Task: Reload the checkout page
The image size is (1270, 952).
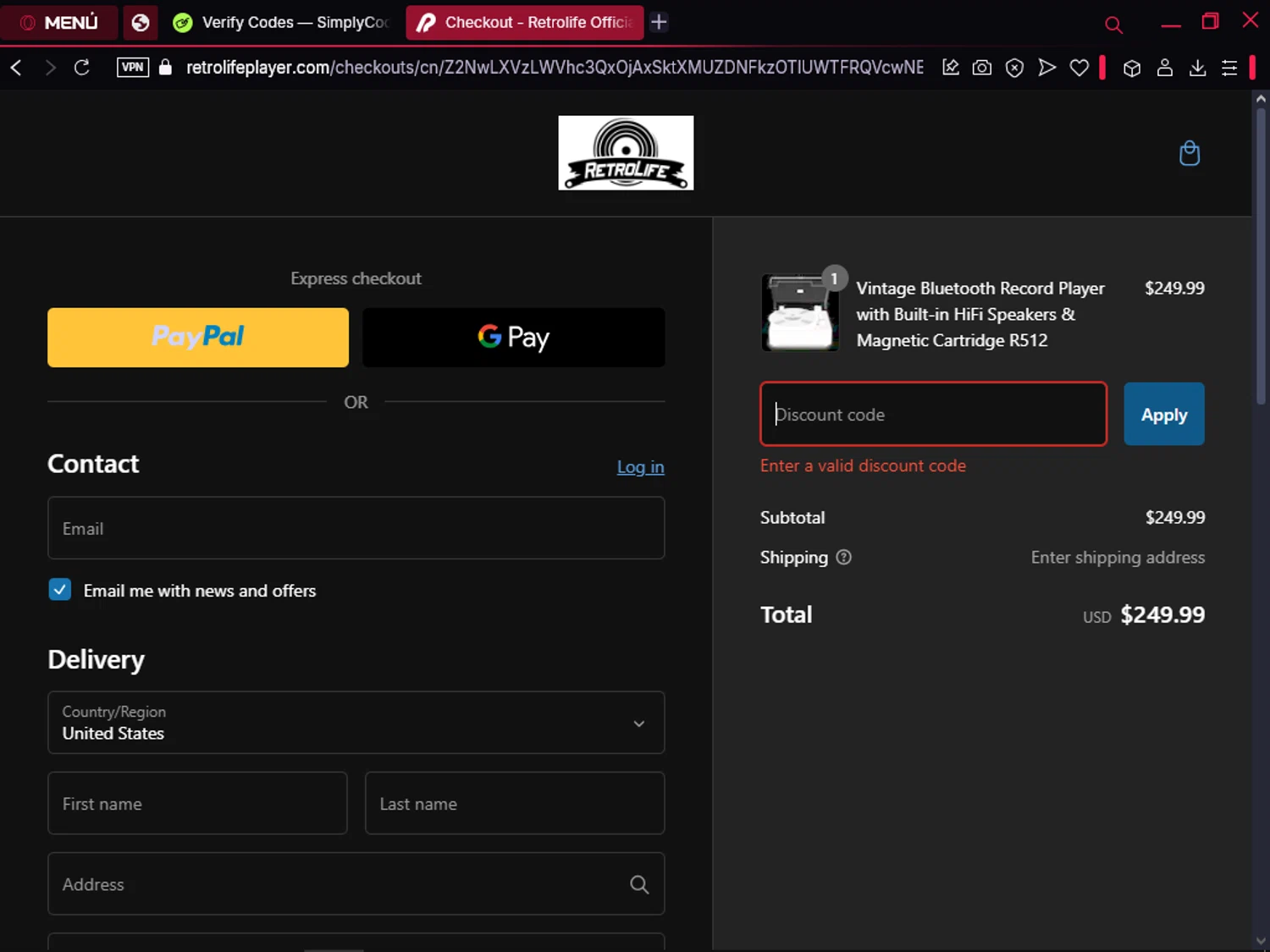Action: click(82, 68)
